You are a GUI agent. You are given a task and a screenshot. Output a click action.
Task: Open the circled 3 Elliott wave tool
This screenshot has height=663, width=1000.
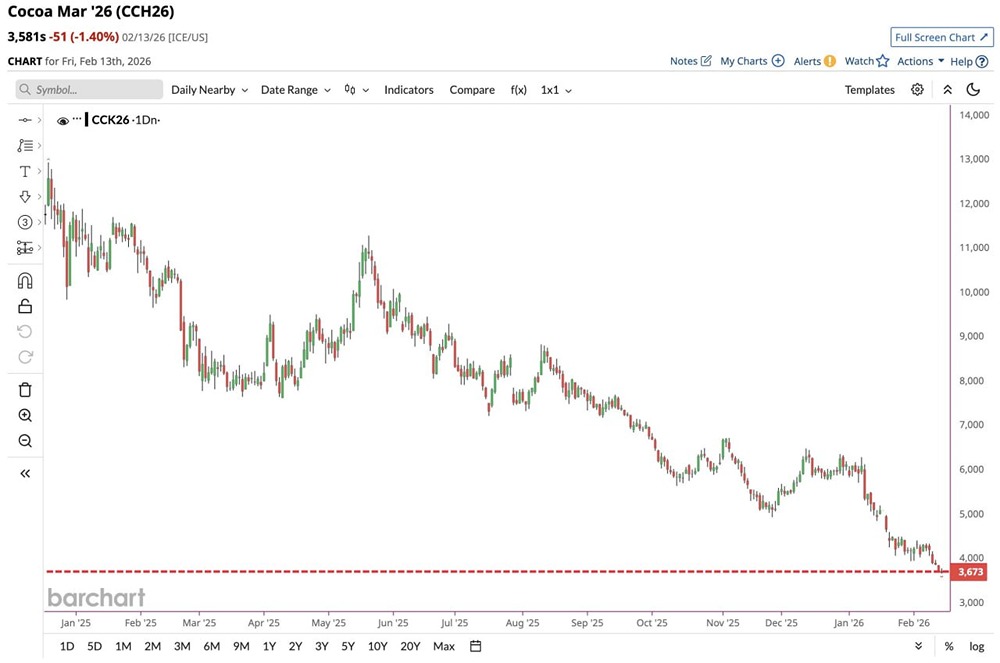[x=24, y=222]
